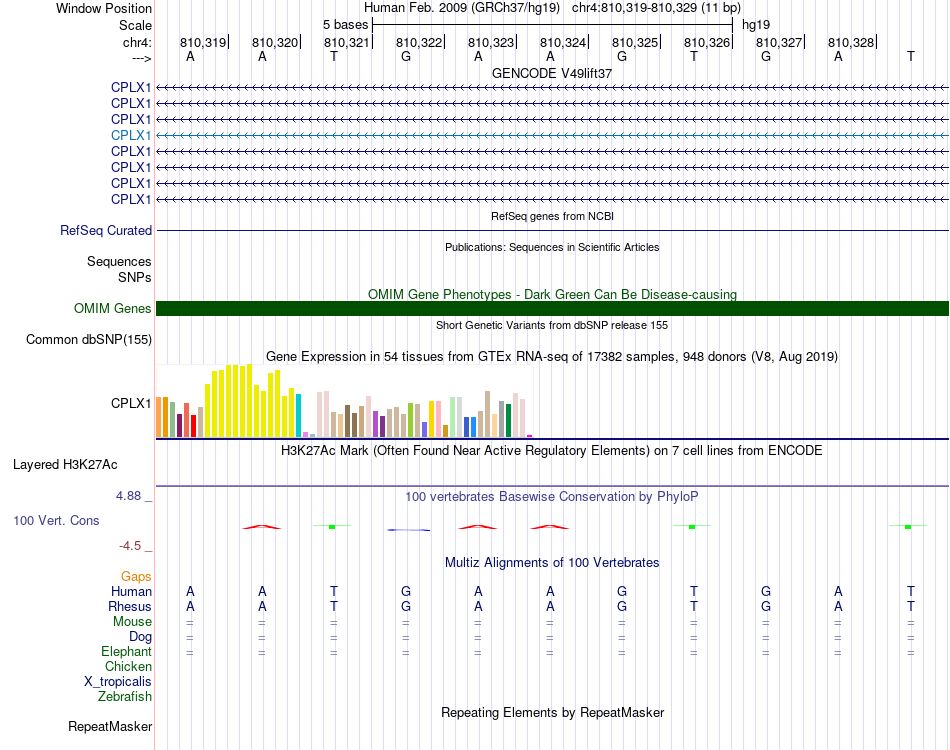The width and height of the screenshot is (950, 750).
Task: Select the RepeatMasker track label
Action: (x=110, y=726)
